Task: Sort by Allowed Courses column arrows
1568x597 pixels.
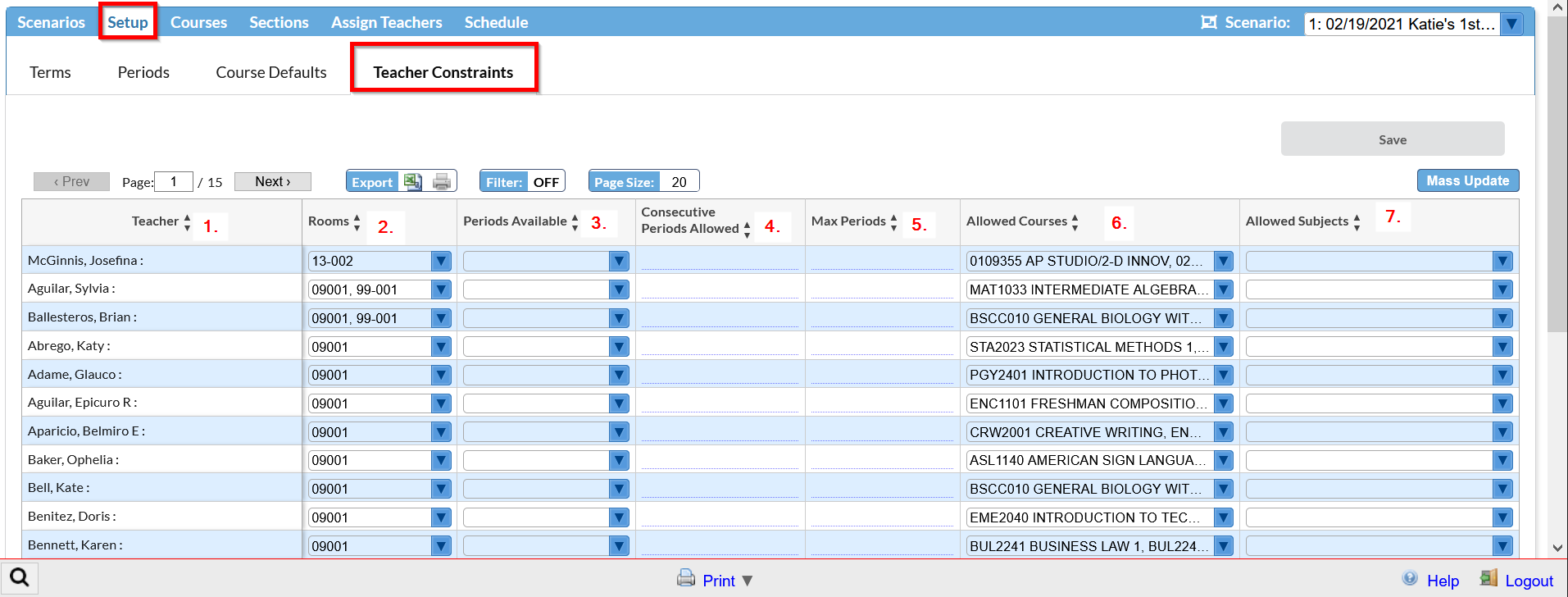Action: click(x=1075, y=222)
